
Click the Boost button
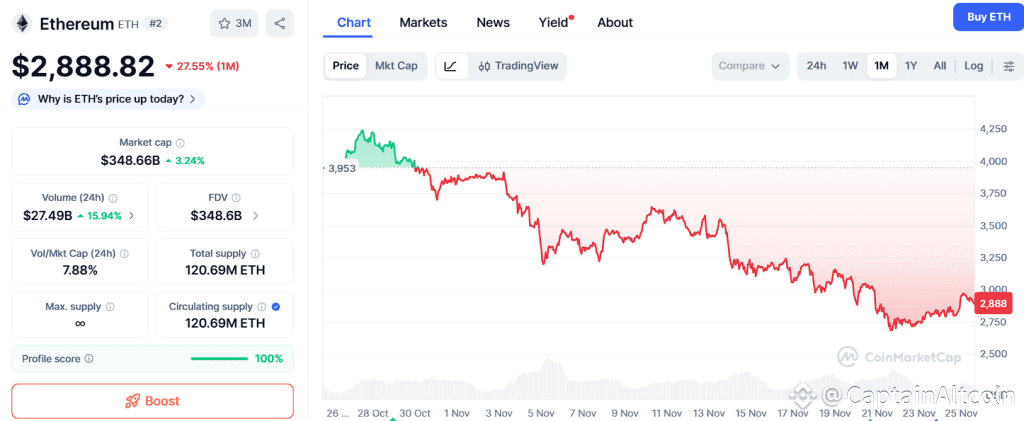[x=152, y=401]
